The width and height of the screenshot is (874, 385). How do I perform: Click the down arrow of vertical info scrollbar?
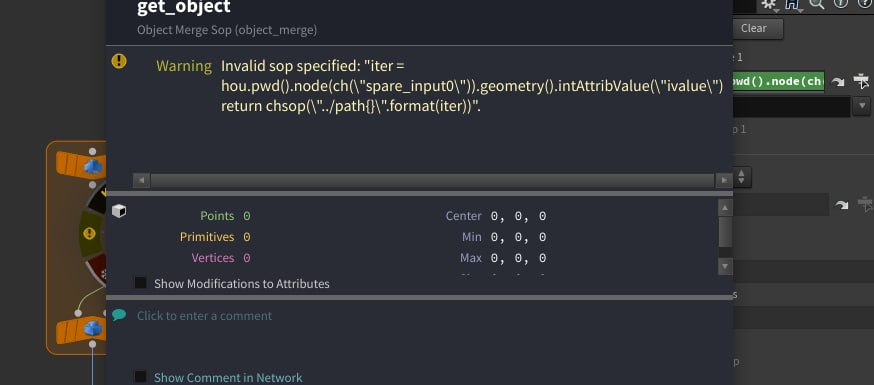point(725,266)
